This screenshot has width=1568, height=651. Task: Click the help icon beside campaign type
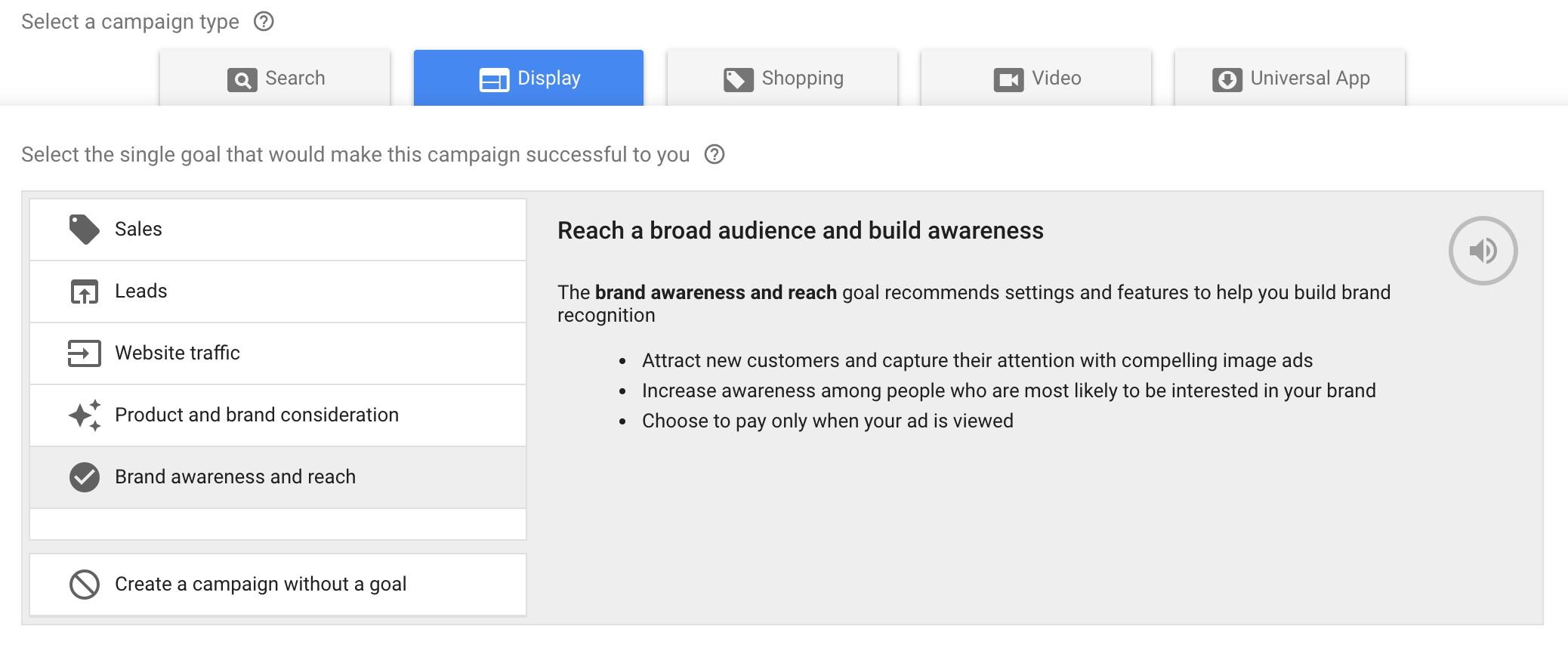pyautogui.click(x=264, y=22)
